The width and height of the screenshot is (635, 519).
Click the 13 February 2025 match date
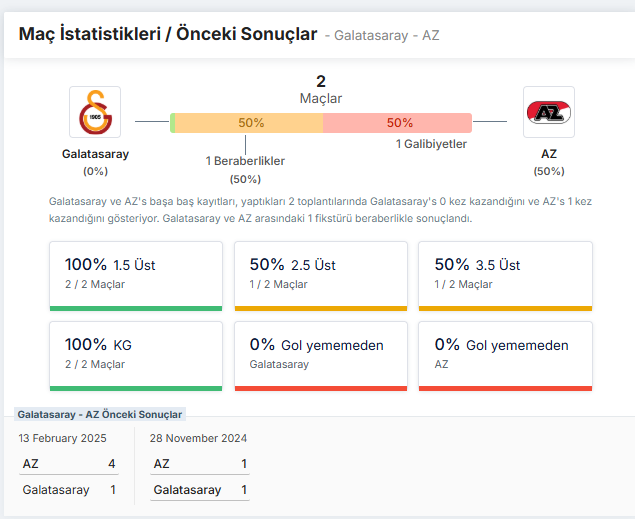pyautogui.click(x=62, y=438)
